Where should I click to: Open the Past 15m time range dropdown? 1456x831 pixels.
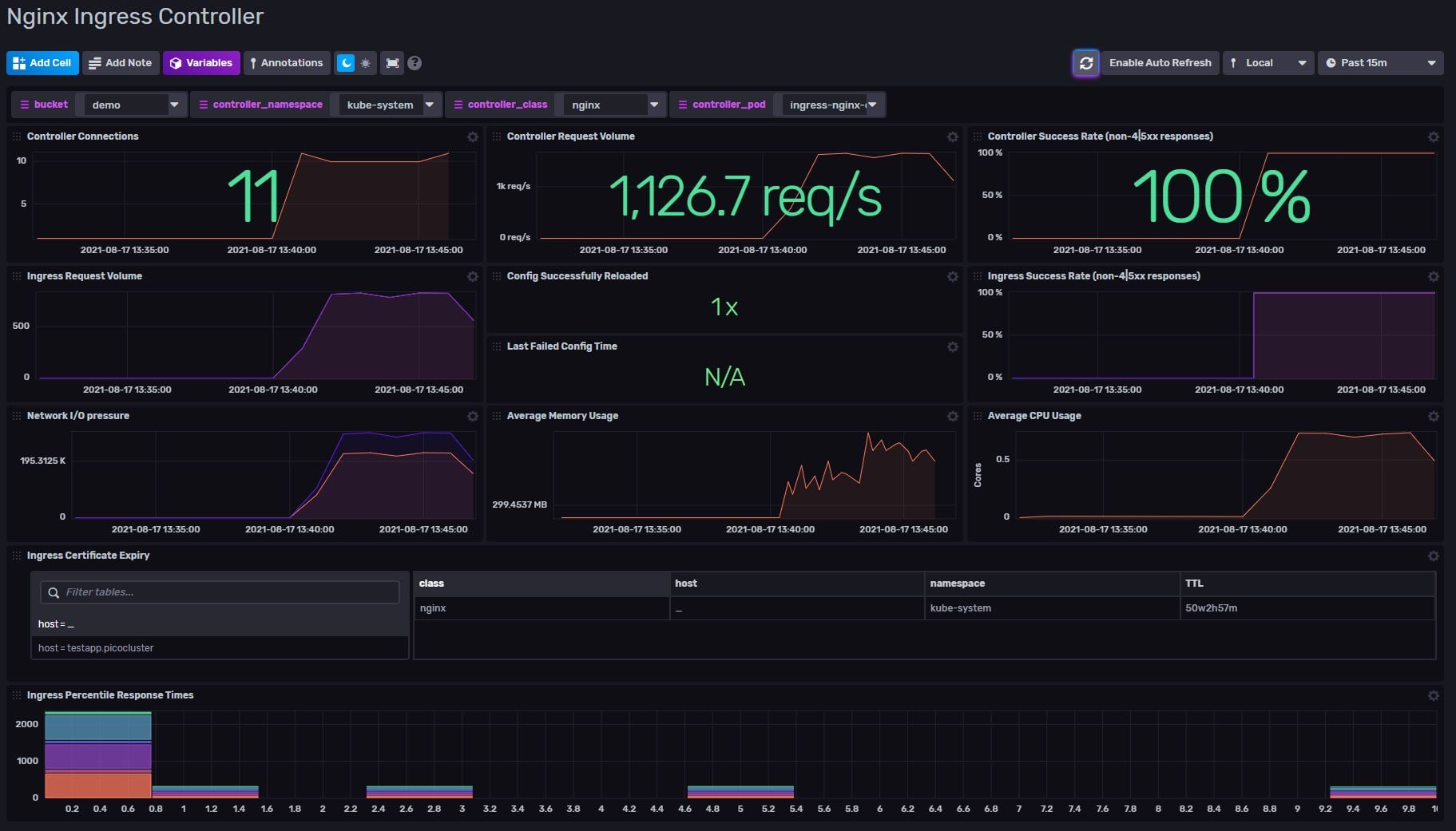(x=1379, y=62)
